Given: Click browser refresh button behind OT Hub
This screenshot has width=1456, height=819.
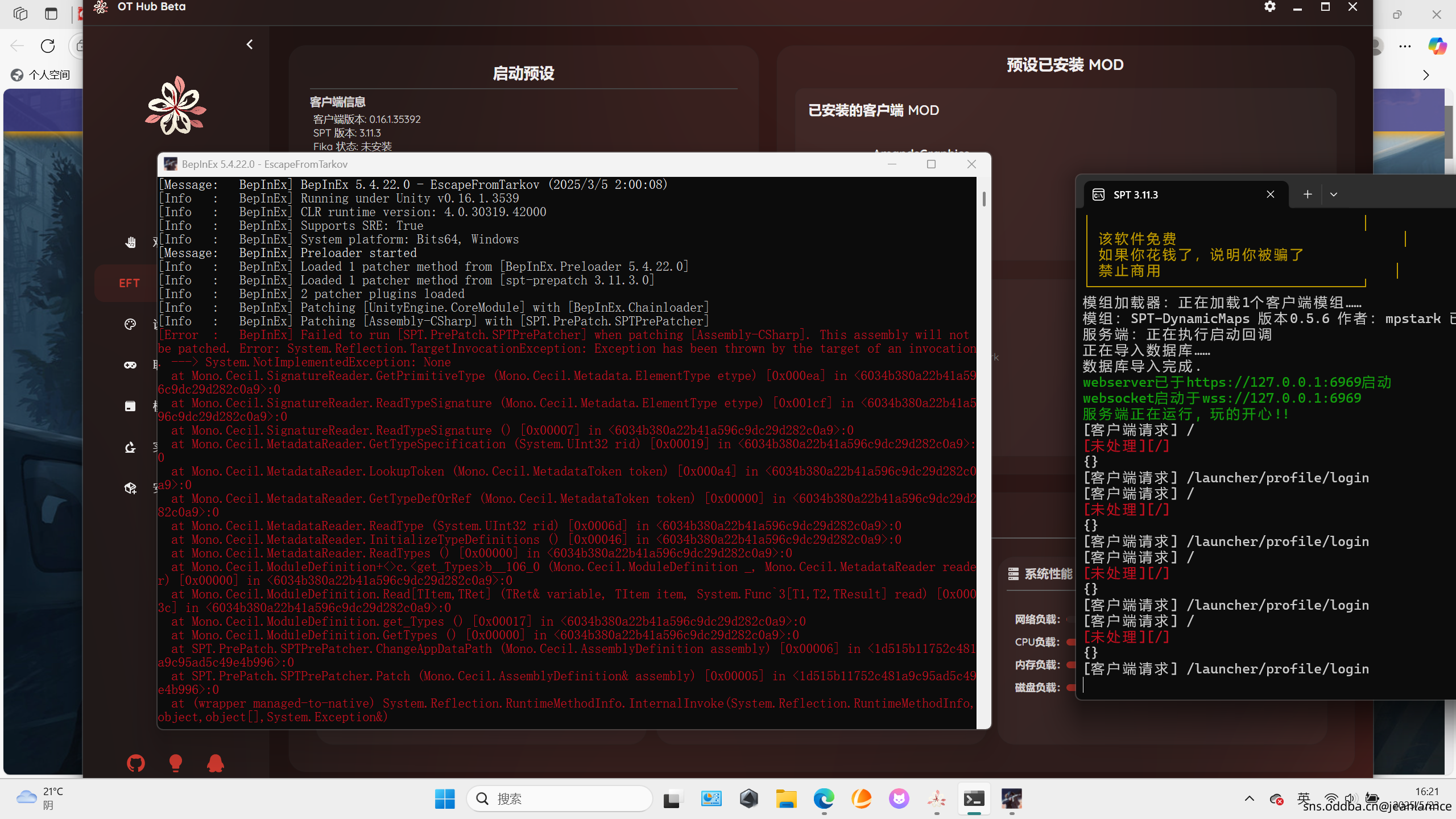Looking at the screenshot, I should point(48,45).
